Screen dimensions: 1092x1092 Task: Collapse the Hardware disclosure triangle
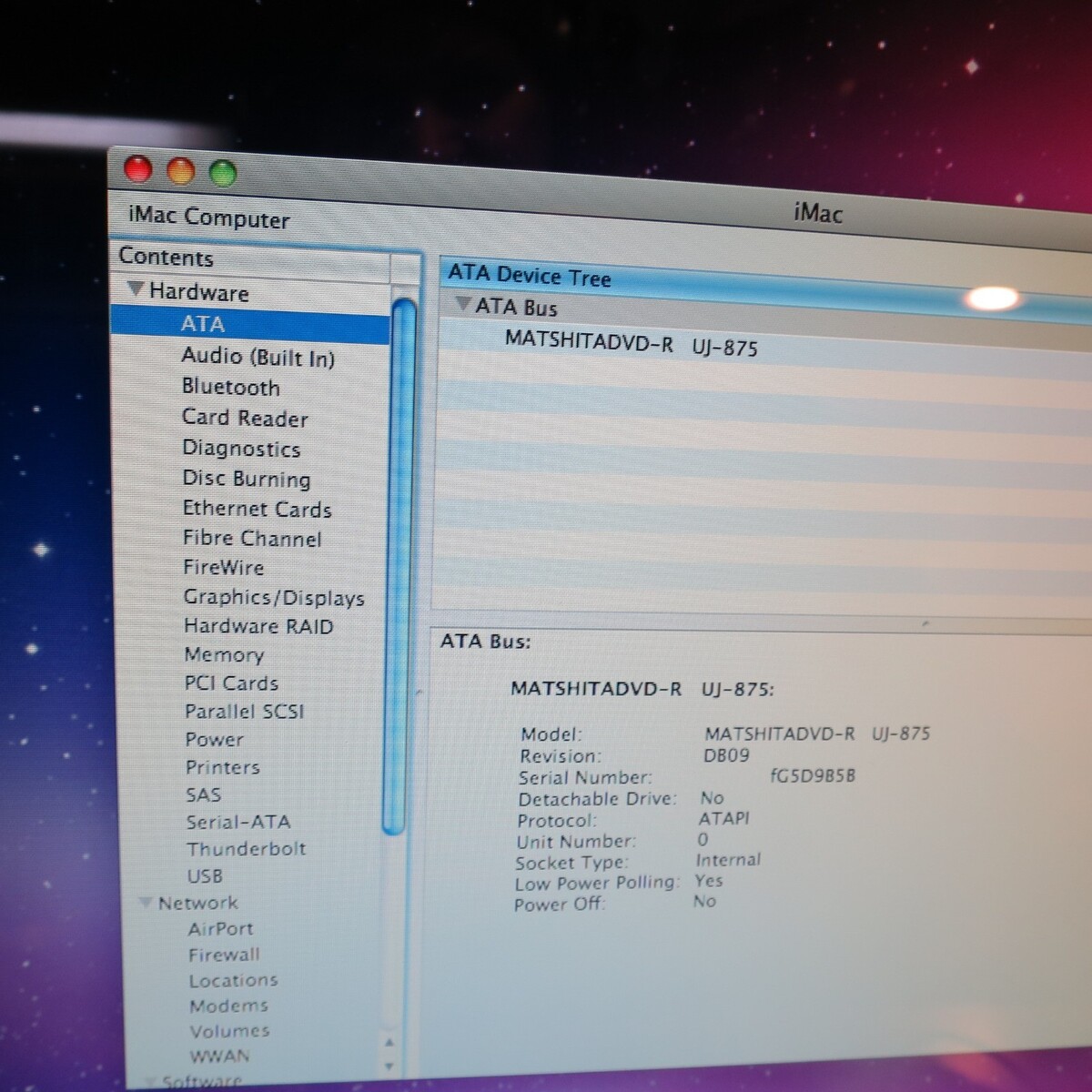click(x=136, y=289)
